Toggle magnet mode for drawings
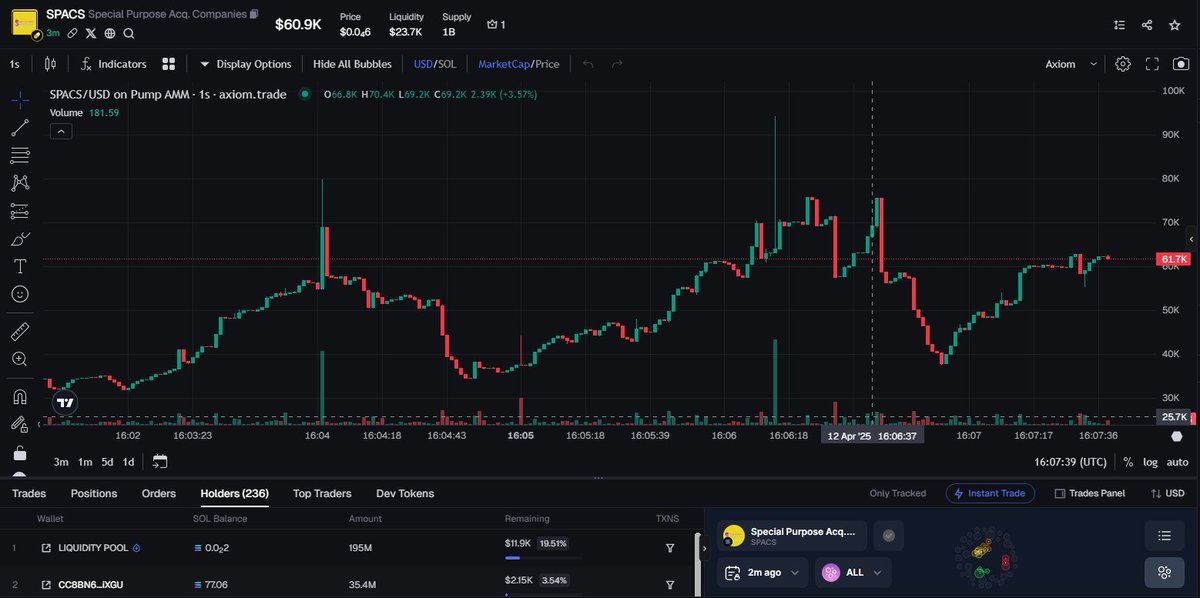Image resolution: width=1200 pixels, height=598 pixels. 19,396
